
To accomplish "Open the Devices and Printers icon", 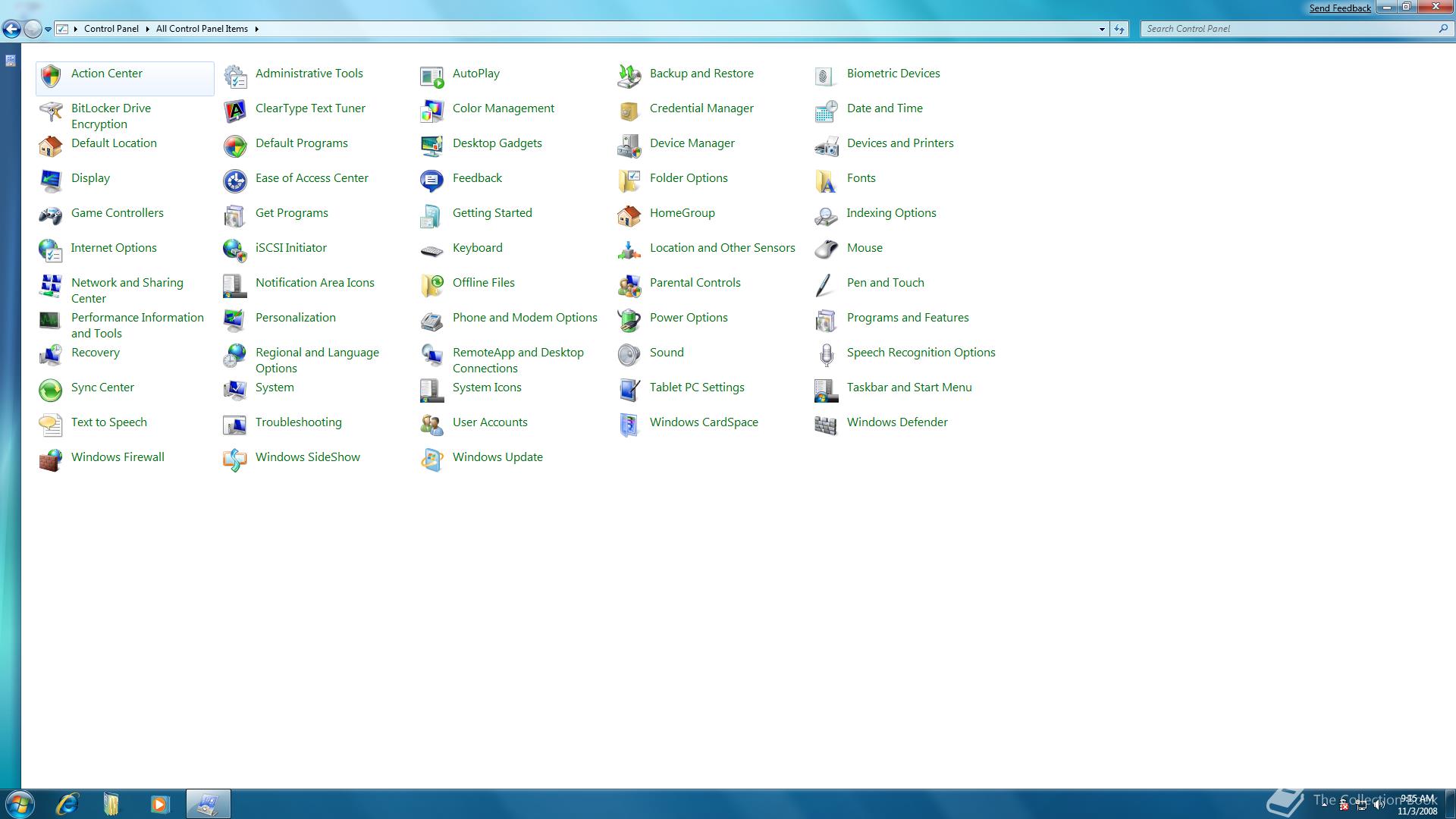I will tap(827, 146).
